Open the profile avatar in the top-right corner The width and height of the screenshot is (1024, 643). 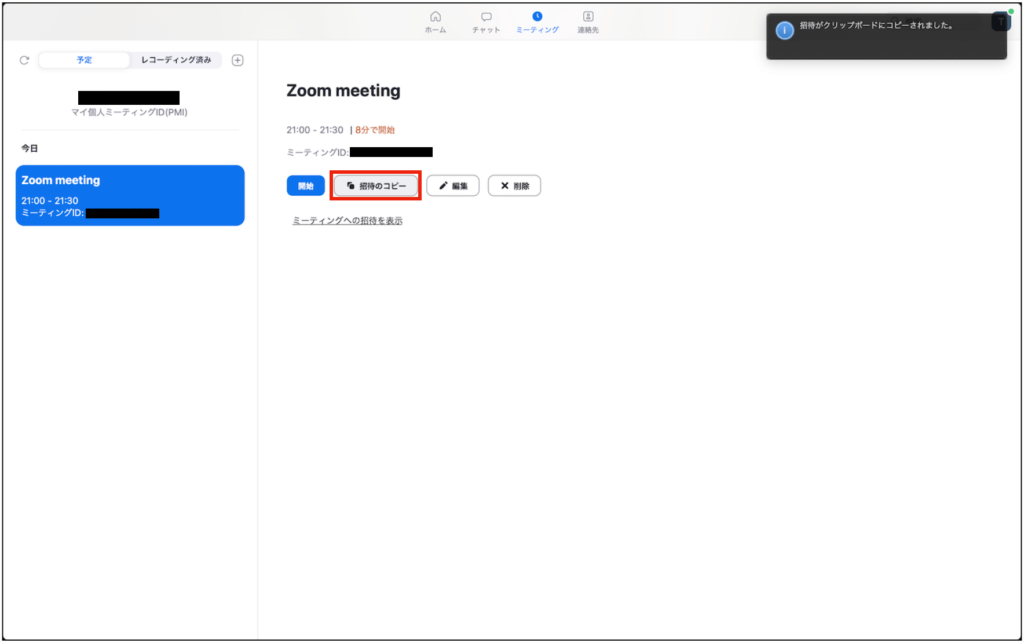(1001, 22)
